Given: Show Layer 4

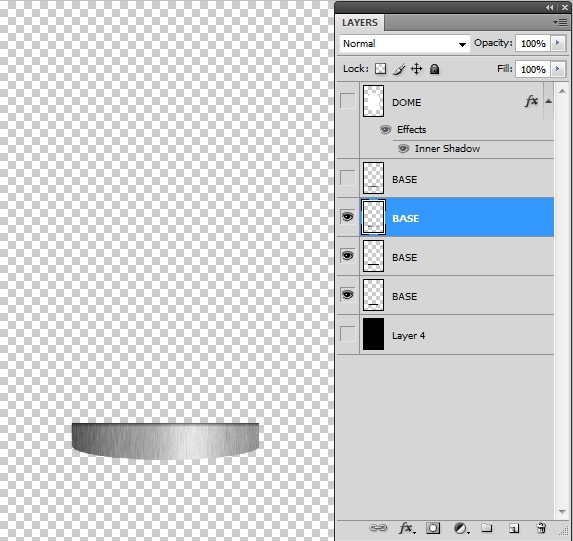Looking at the screenshot, I should [348, 334].
